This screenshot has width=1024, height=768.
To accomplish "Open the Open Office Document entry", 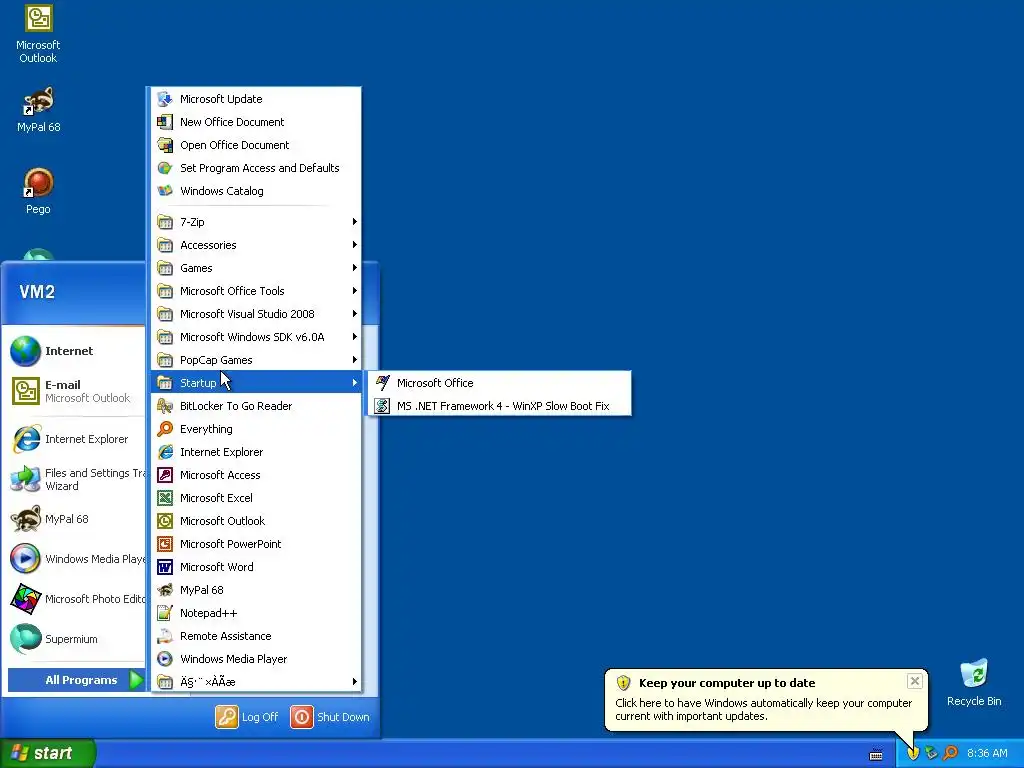I will [256, 145].
